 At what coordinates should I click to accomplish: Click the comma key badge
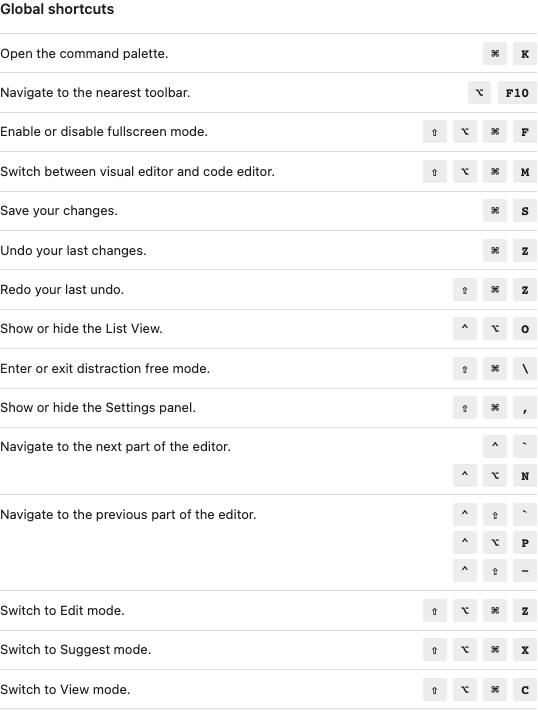point(525,408)
